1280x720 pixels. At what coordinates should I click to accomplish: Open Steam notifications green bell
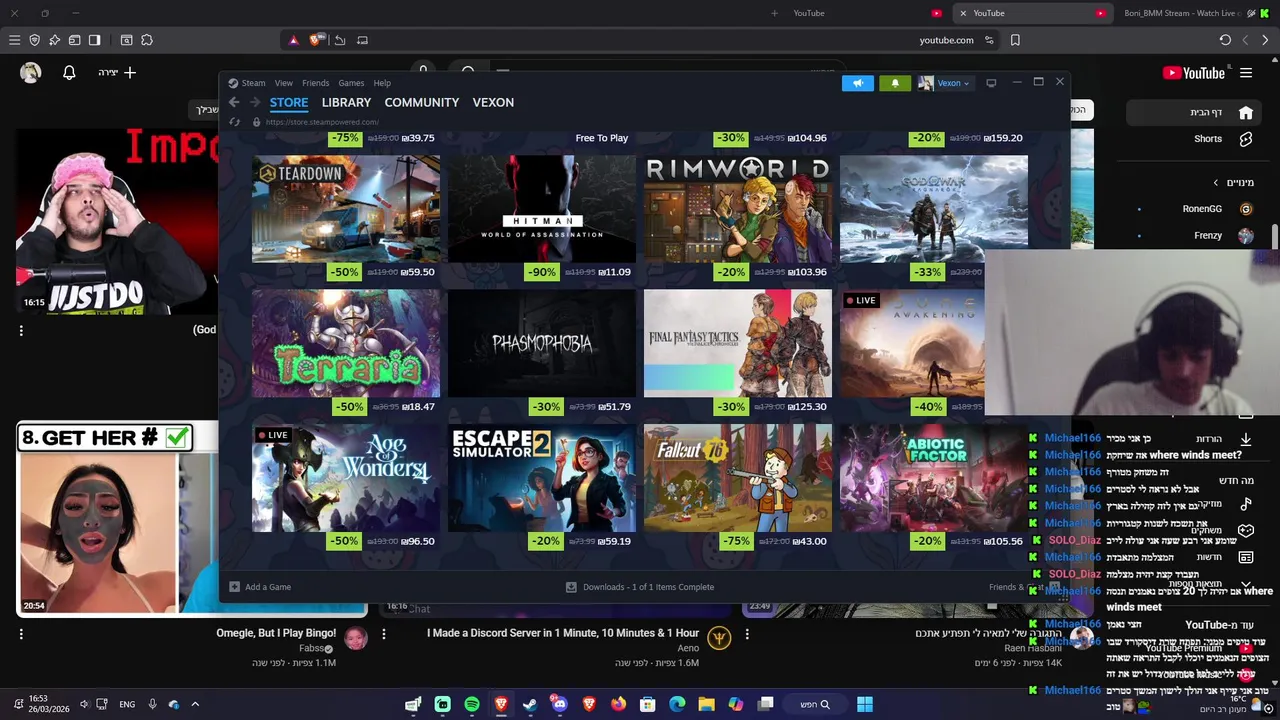(x=895, y=83)
